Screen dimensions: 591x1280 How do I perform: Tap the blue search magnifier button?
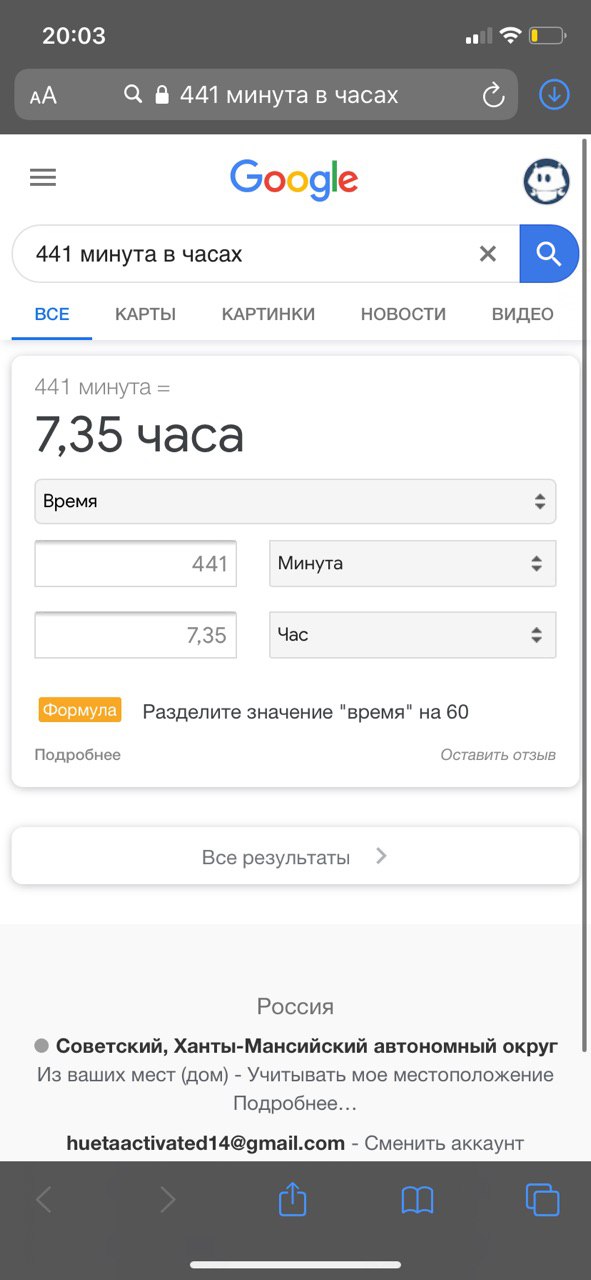coord(549,254)
